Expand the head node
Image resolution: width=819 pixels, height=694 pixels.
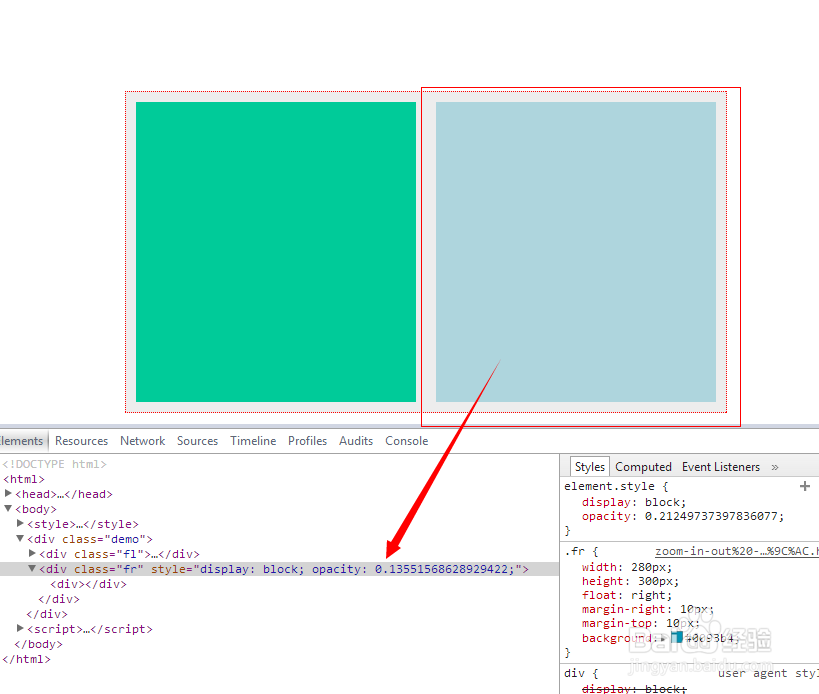point(8,493)
